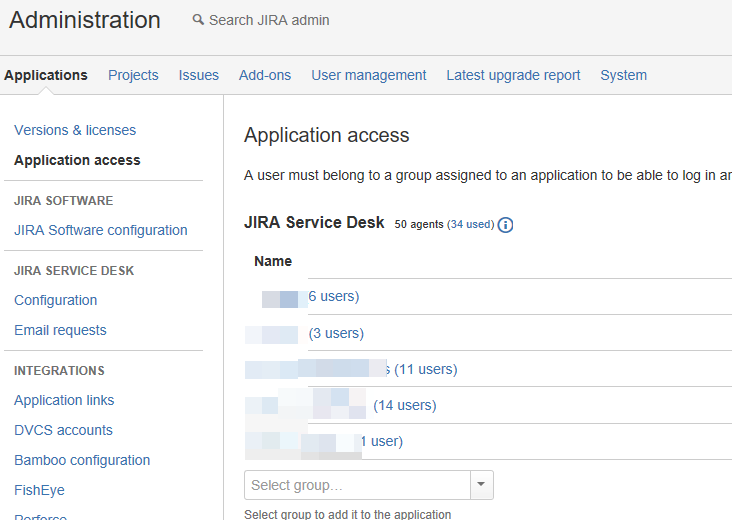Click the JIRA SERVICE DESK sidebar section label
Screen dimensions: 732x520
[x=74, y=271]
